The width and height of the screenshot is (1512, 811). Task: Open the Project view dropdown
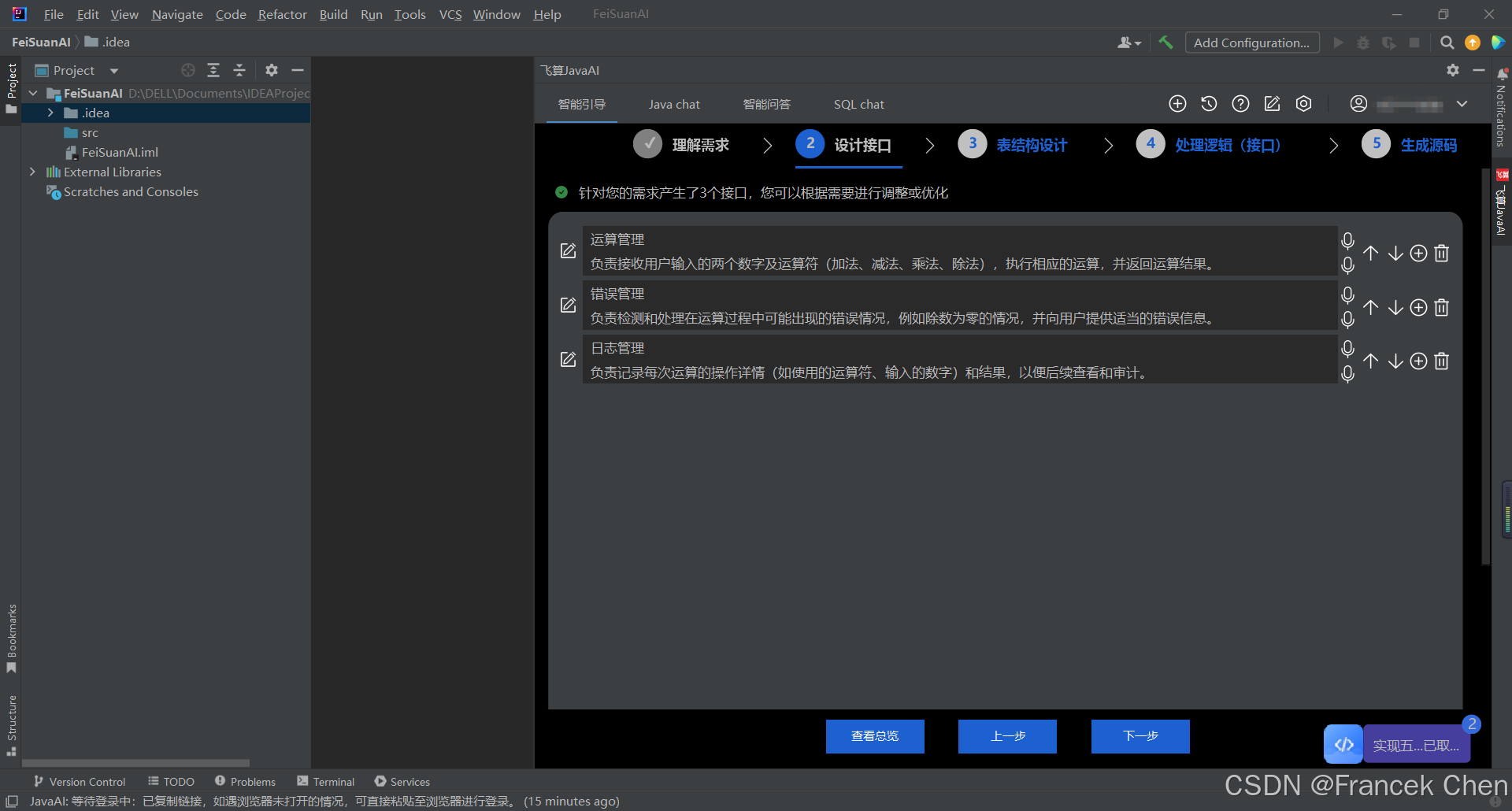113,70
